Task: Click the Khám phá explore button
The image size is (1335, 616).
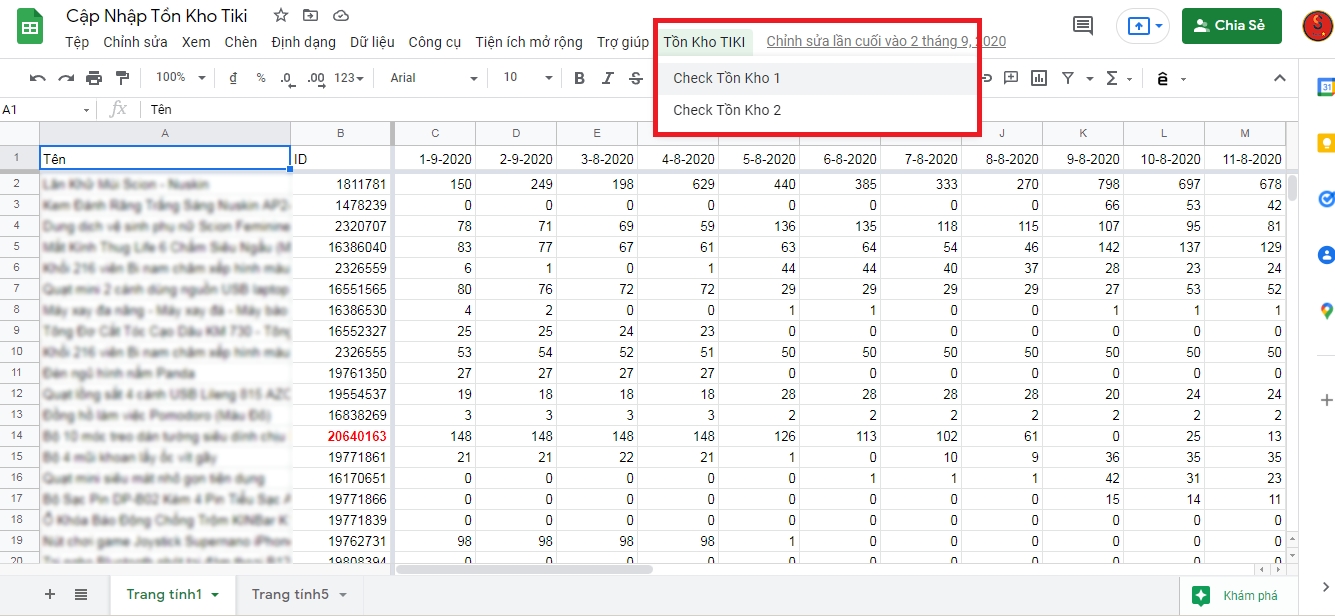Action: coord(1237,596)
